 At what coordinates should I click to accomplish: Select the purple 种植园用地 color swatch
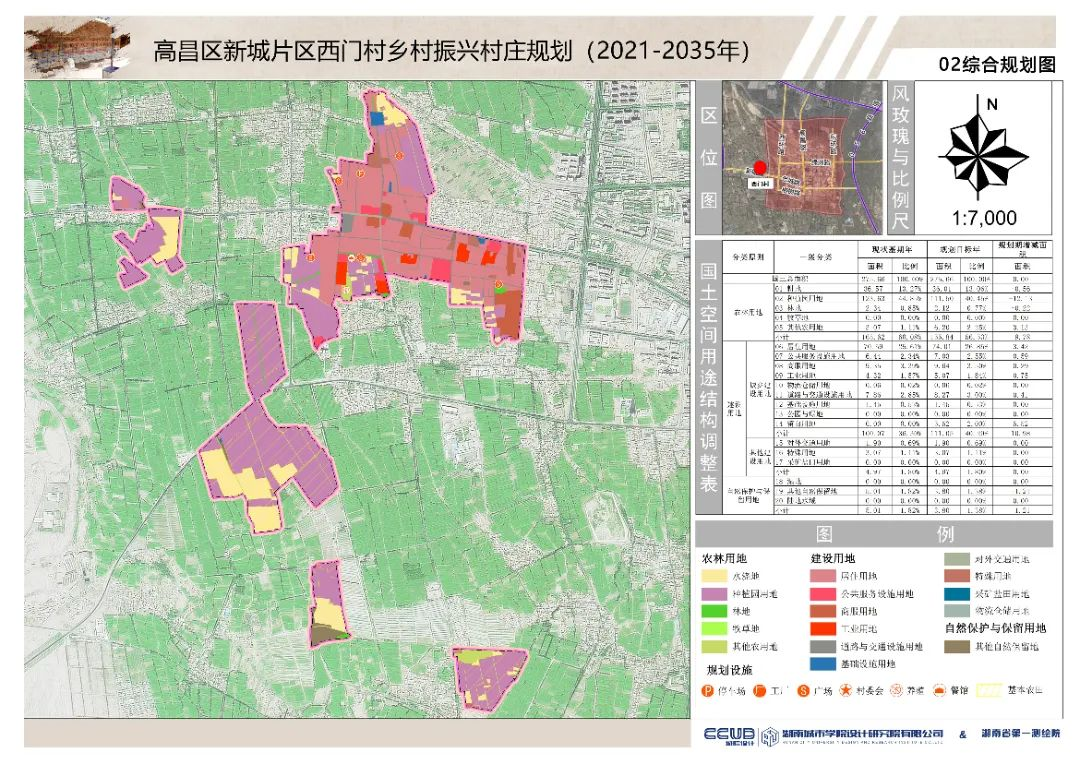tap(714, 595)
